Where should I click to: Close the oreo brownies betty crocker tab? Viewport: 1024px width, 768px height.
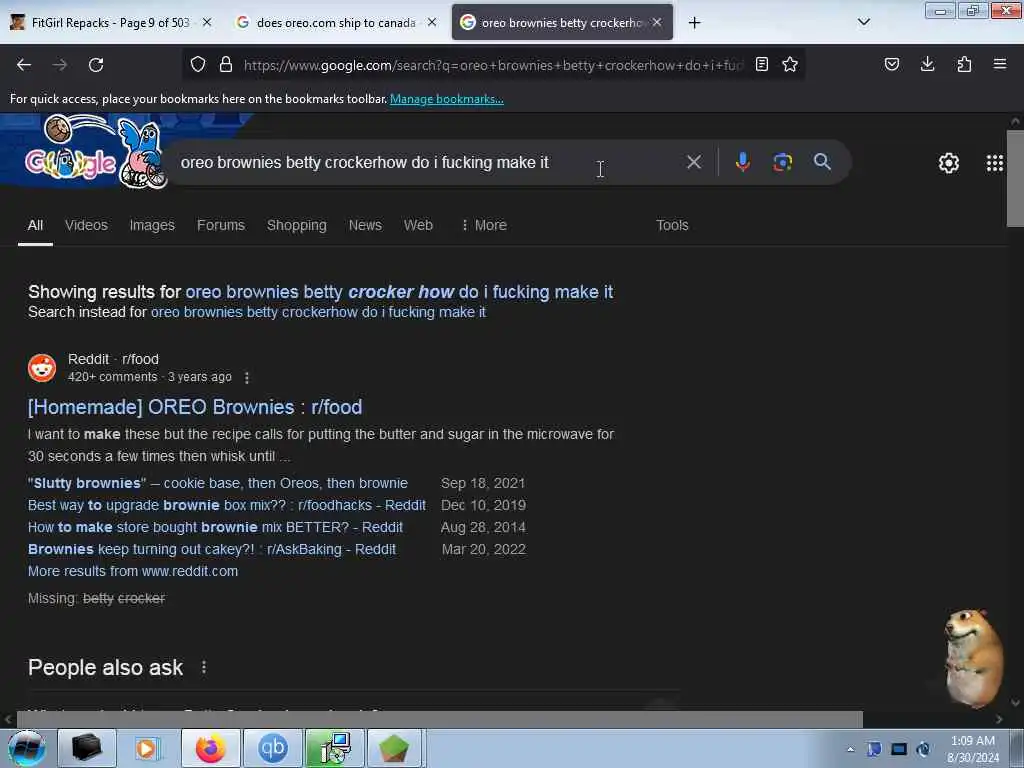point(657,22)
